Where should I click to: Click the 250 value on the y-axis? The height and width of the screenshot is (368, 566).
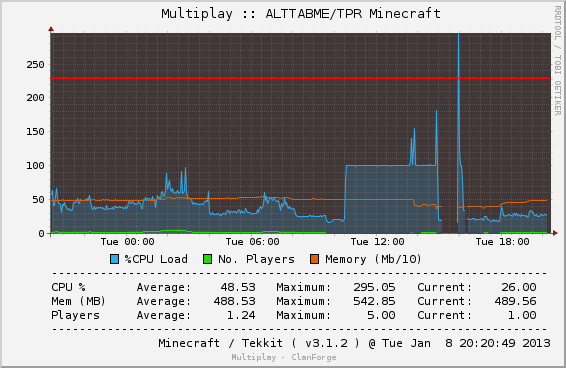[35, 65]
